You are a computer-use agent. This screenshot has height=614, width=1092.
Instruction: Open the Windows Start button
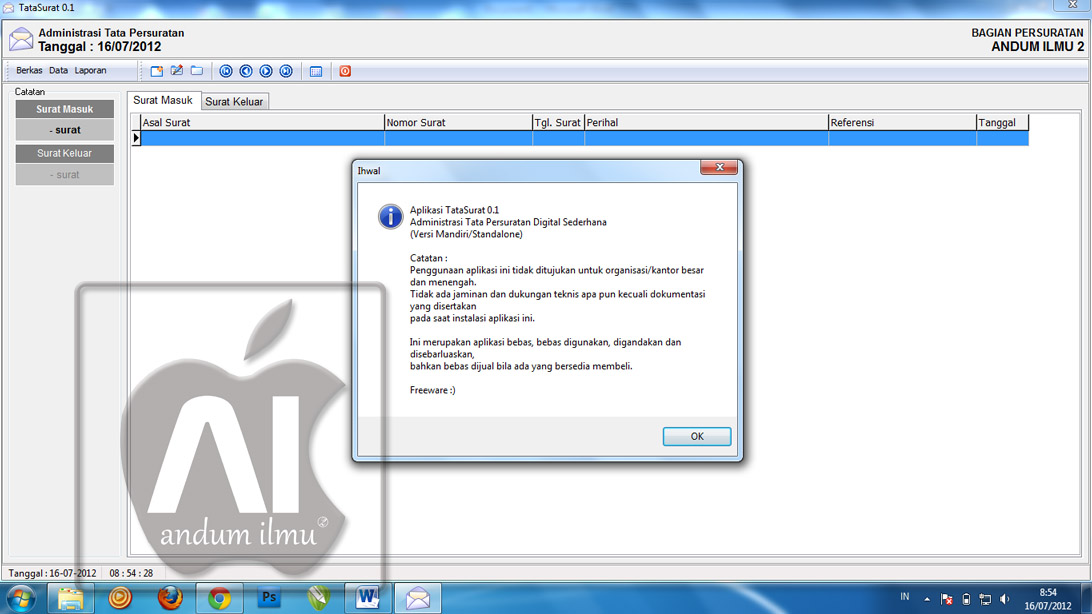point(21,599)
